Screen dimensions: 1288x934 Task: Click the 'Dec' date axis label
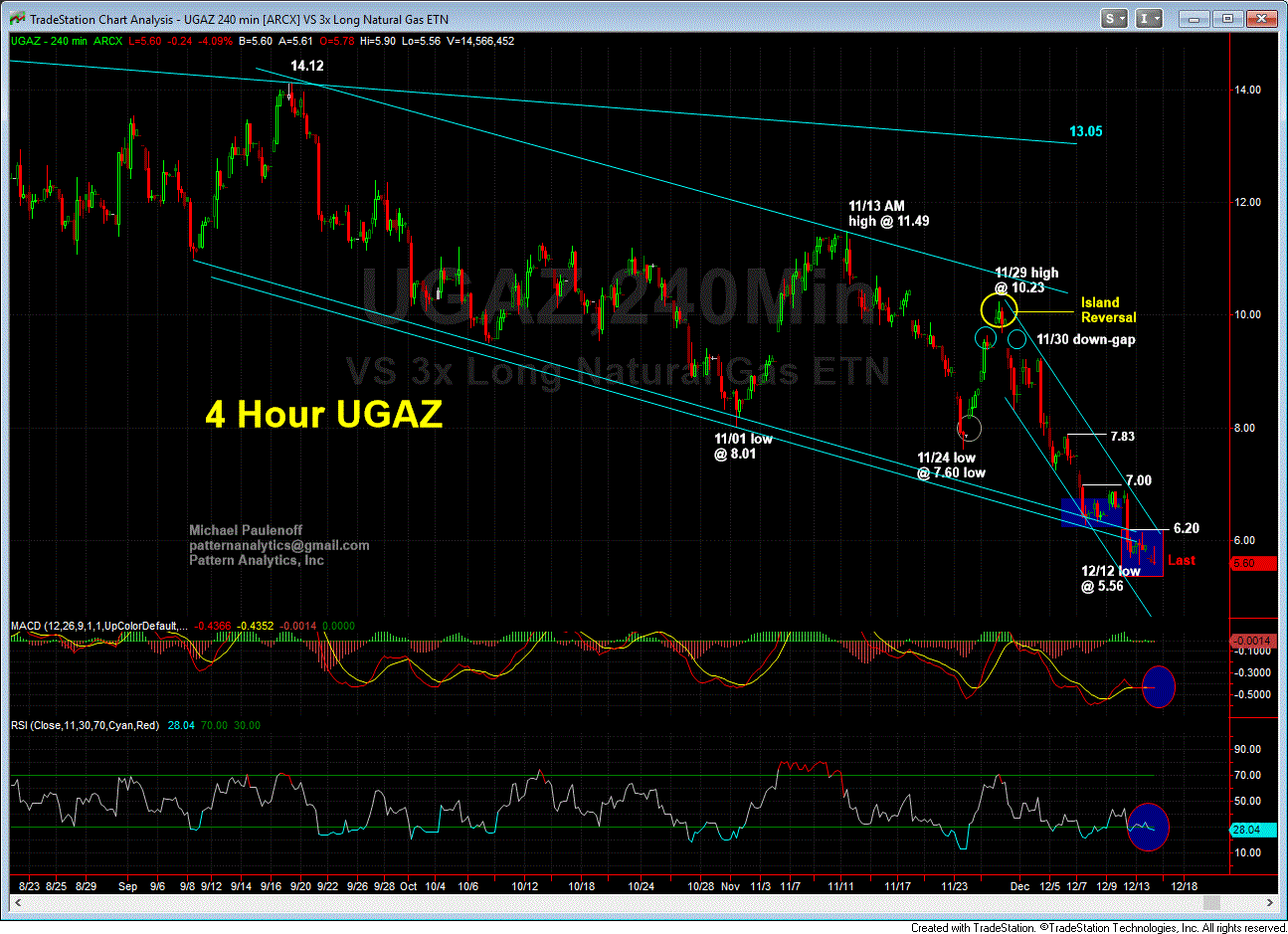point(1019,885)
